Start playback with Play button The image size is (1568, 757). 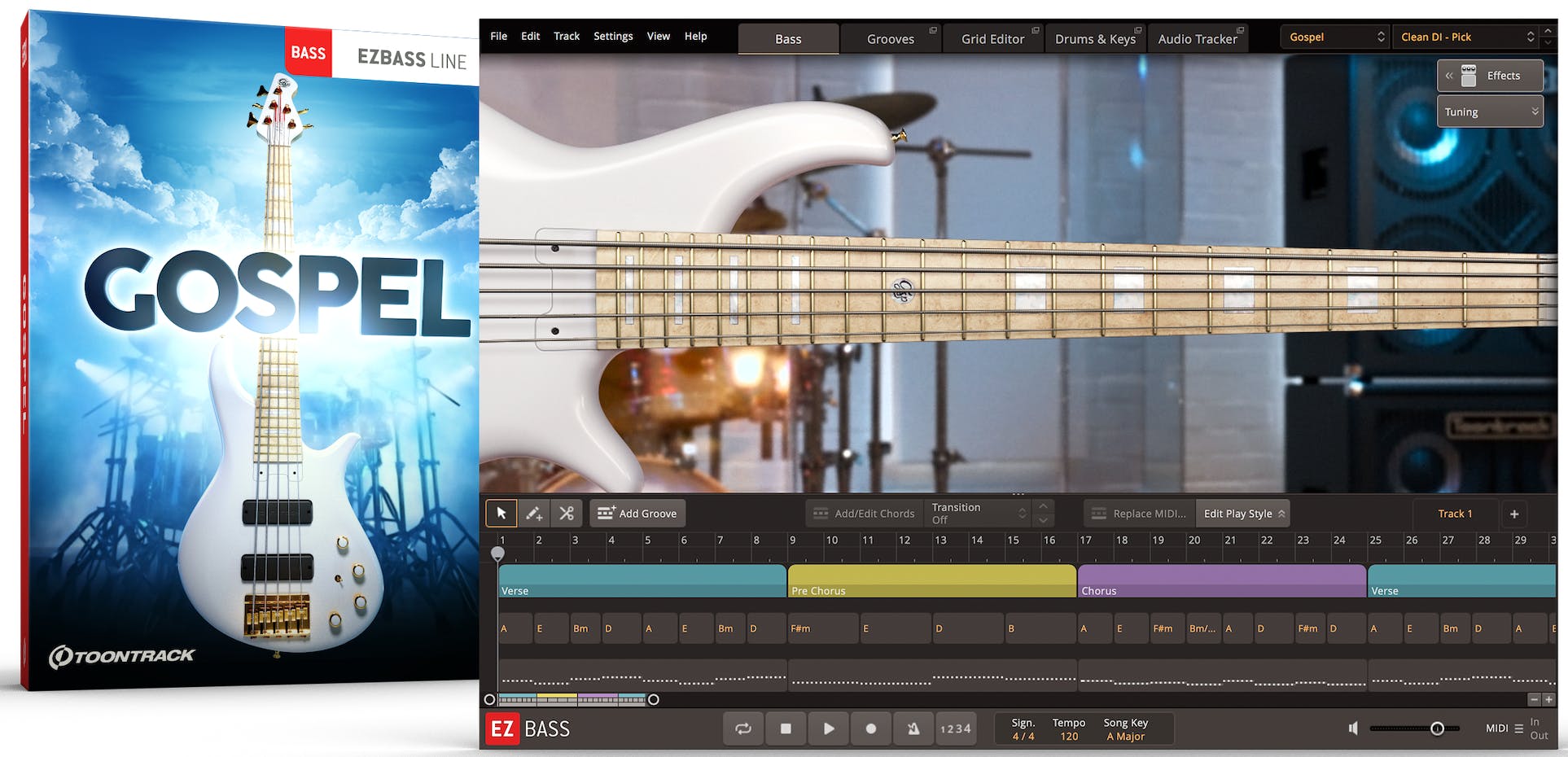(x=829, y=729)
